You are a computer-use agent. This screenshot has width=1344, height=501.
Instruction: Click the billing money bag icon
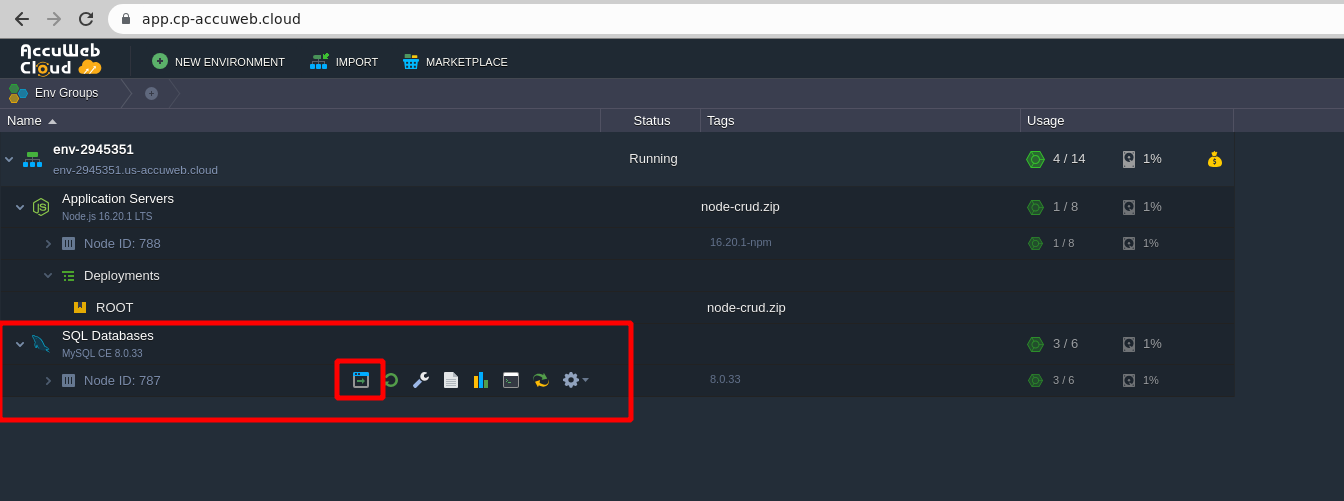click(x=1214, y=159)
